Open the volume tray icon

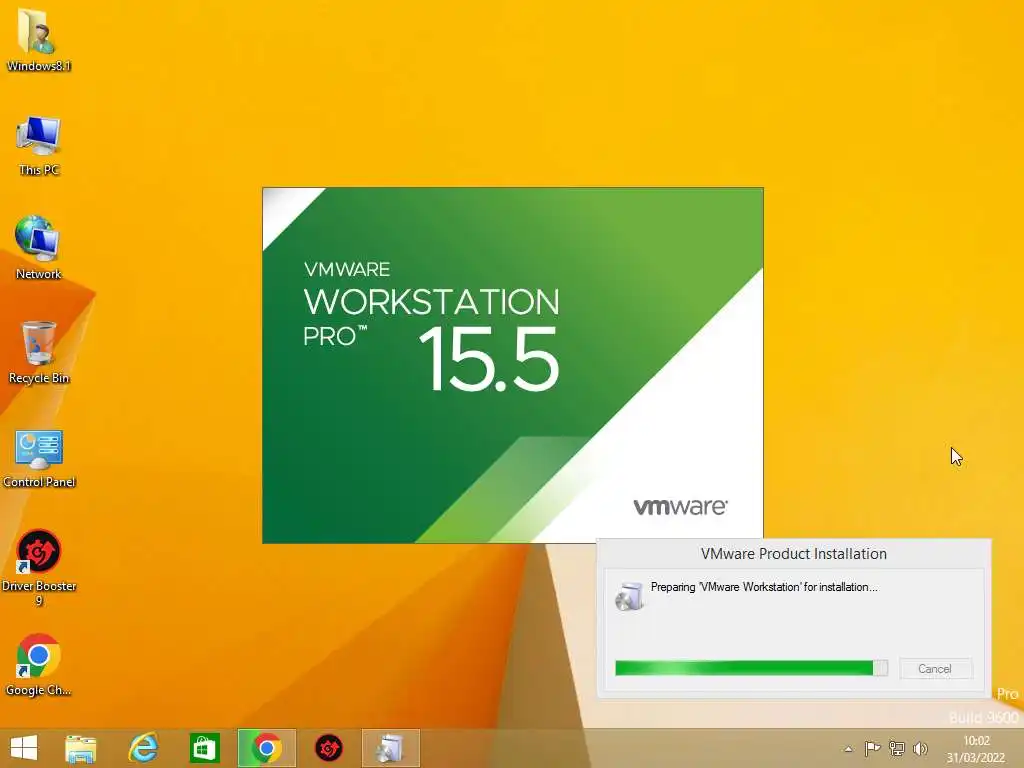pos(920,748)
